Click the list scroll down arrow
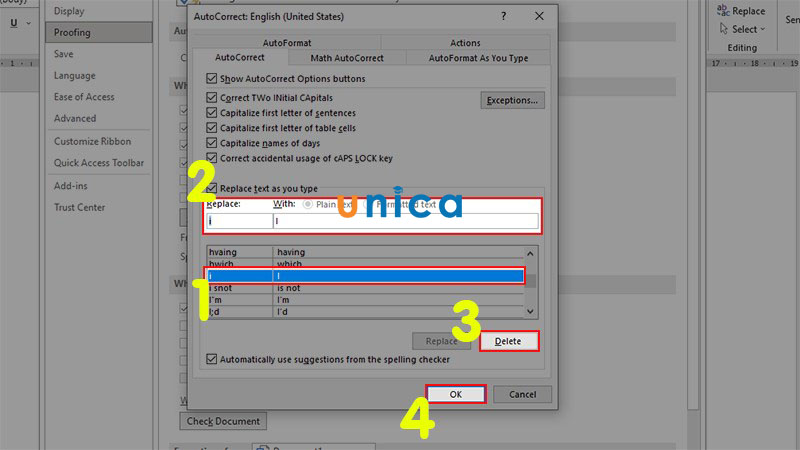 [x=530, y=311]
